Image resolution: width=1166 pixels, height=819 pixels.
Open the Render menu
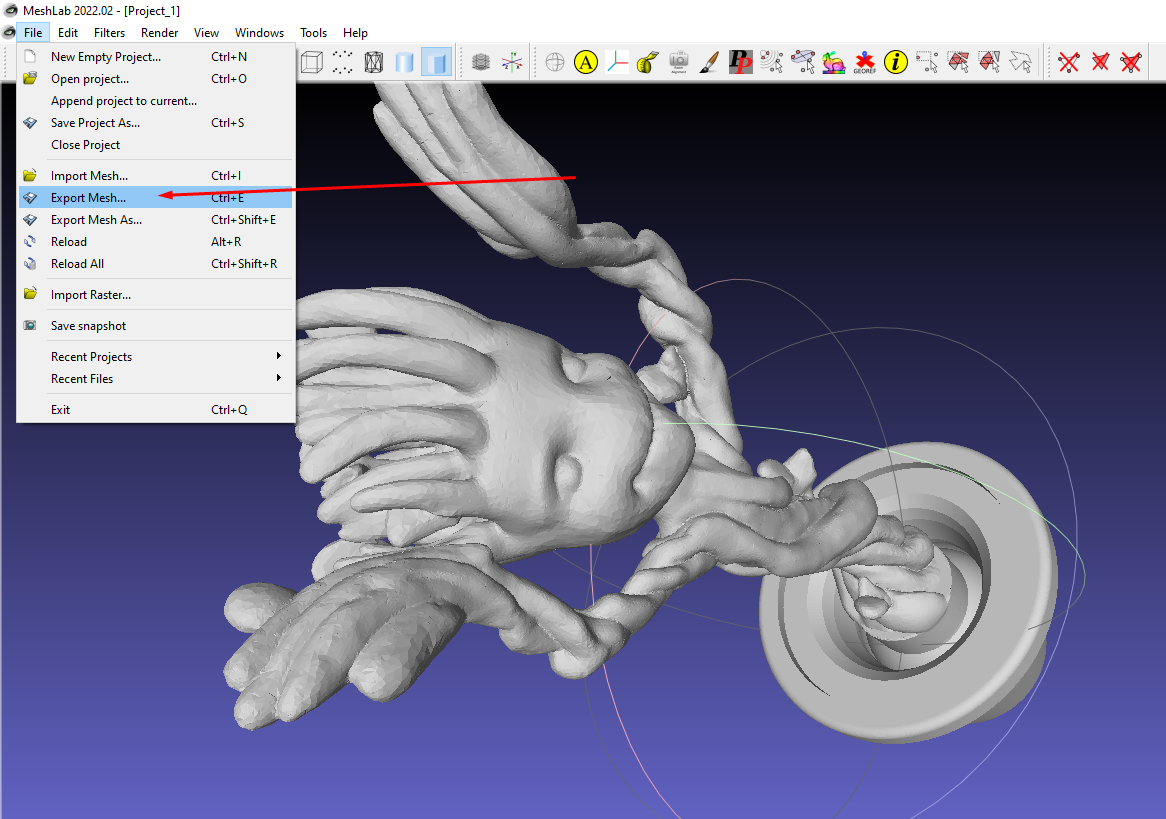pyautogui.click(x=159, y=33)
